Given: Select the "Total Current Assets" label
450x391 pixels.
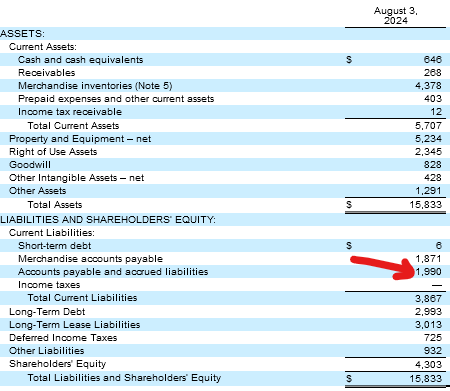Looking at the screenshot, I should [x=73, y=126].
